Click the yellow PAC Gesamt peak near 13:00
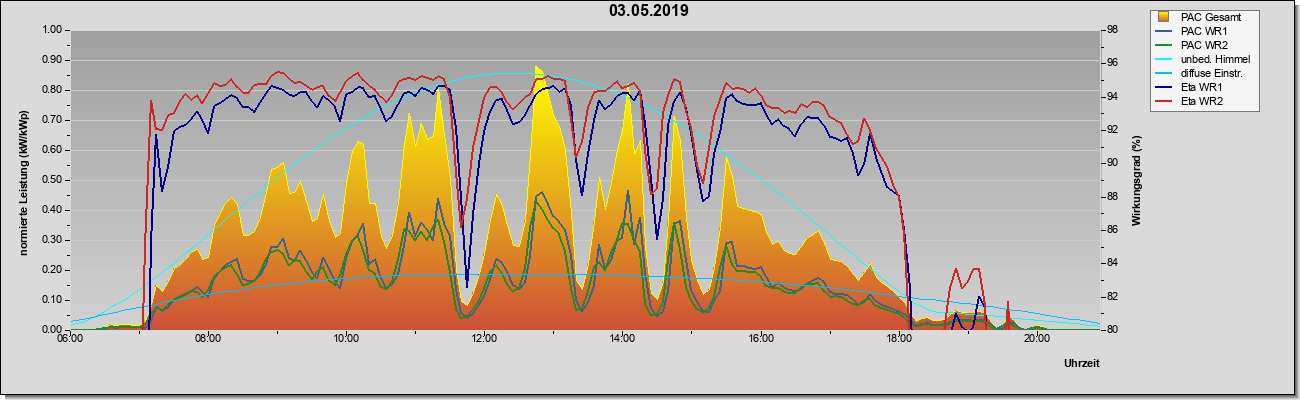The height and width of the screenshot is (400, 1300). (x=538, y=70)
